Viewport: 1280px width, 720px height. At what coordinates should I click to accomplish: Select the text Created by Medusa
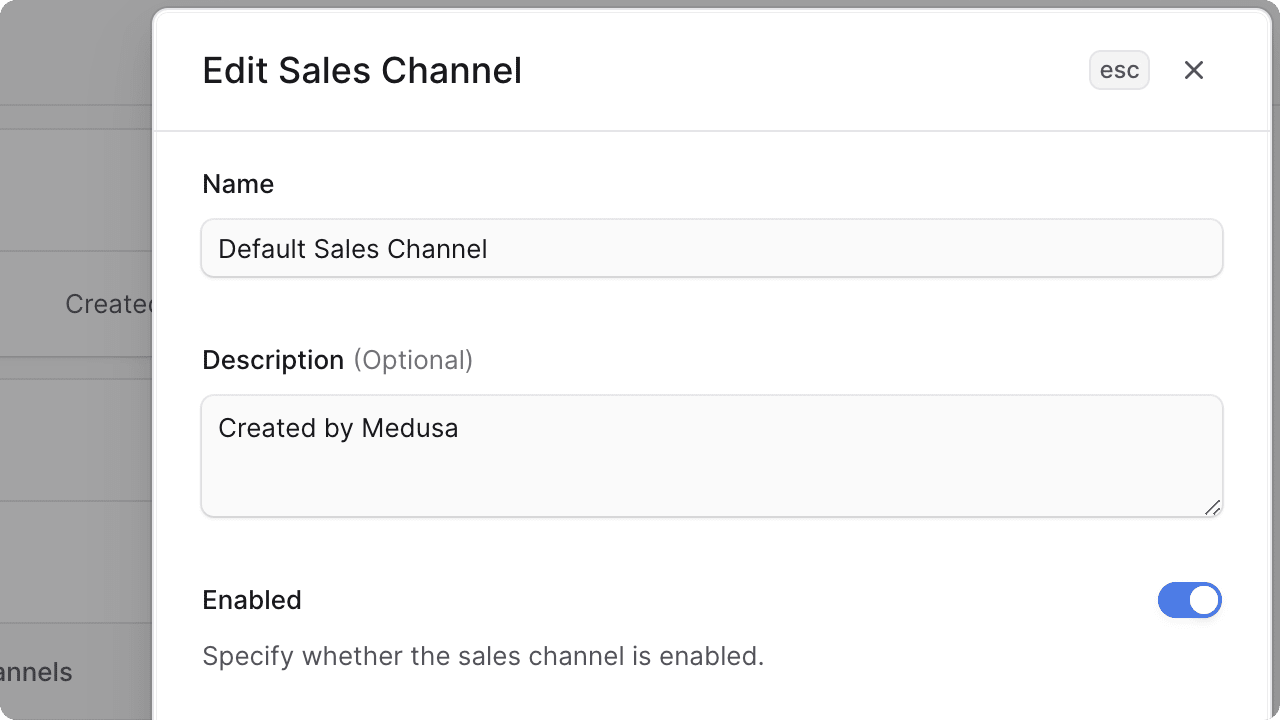click(338, 428)
